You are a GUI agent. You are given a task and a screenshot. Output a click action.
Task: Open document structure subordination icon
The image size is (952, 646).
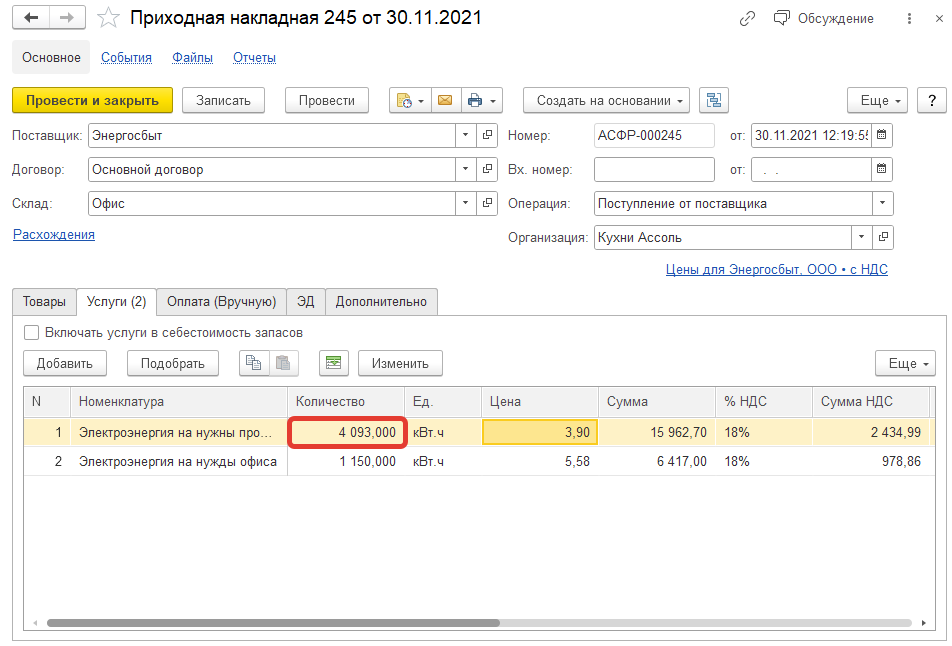(714, 100)
